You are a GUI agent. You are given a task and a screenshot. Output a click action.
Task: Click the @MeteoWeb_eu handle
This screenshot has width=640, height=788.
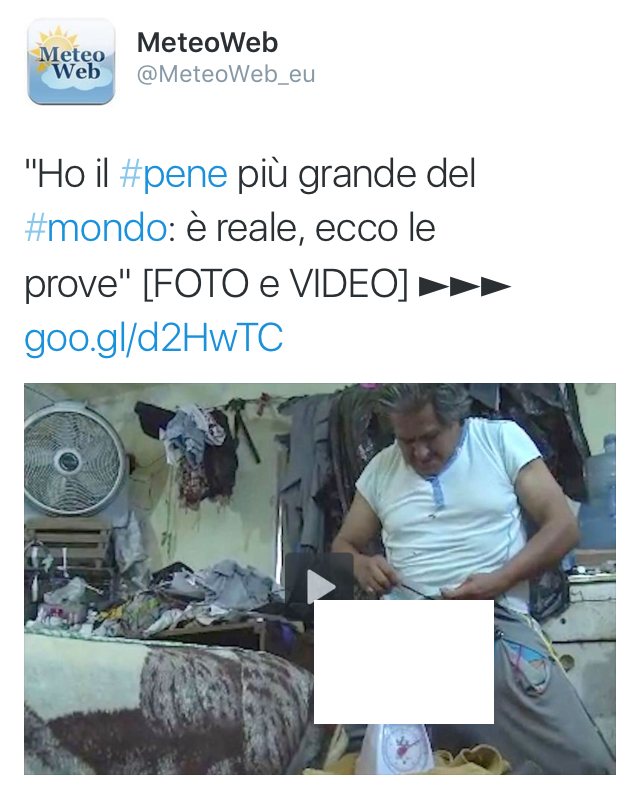226,74
